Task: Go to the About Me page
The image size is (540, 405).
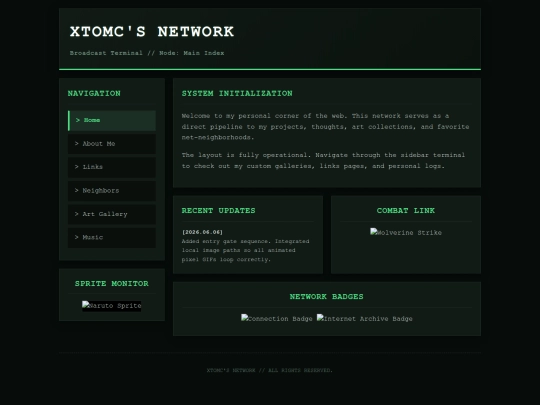Action: (112, 144)
